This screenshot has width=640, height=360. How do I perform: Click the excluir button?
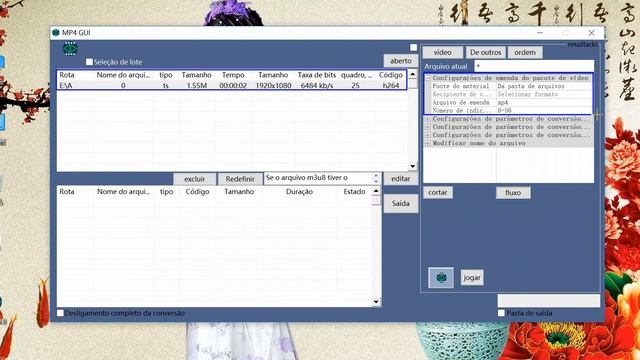point(194,179)
